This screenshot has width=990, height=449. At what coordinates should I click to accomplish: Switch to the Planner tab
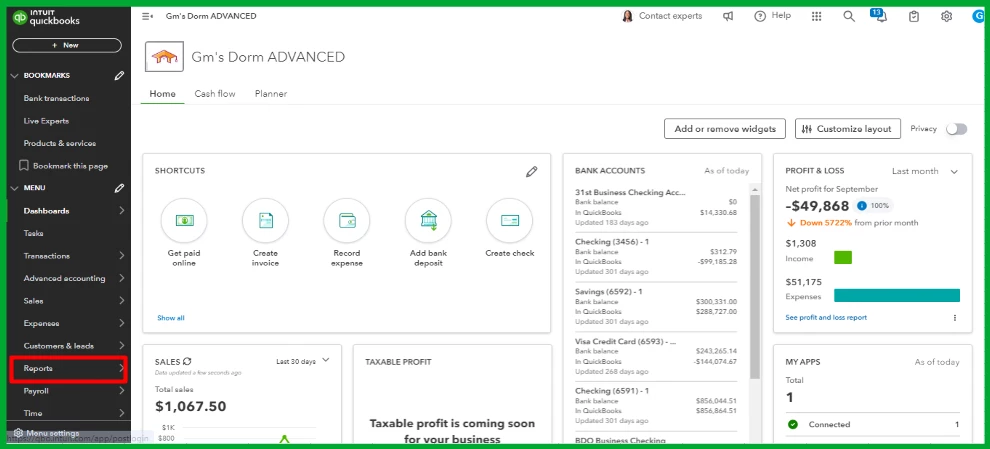click(271, 93)
